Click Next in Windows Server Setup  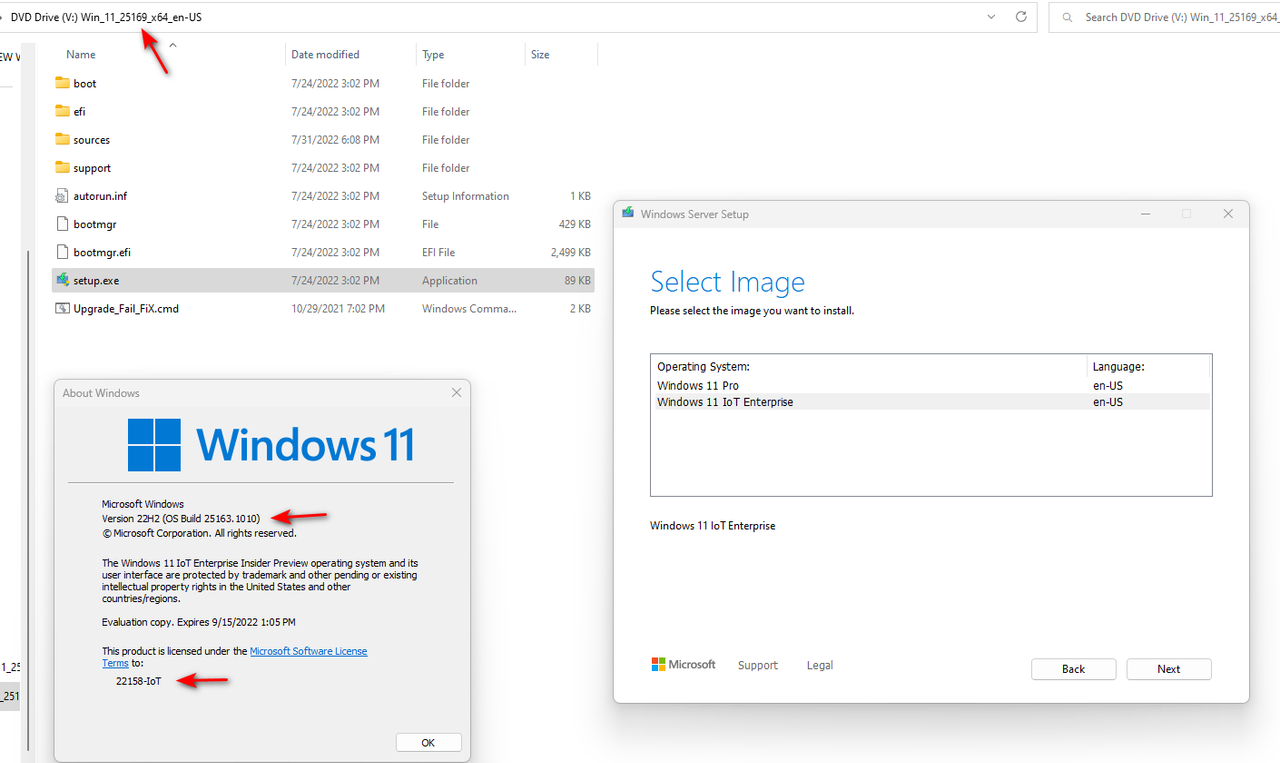click(x=1169, y=669)
